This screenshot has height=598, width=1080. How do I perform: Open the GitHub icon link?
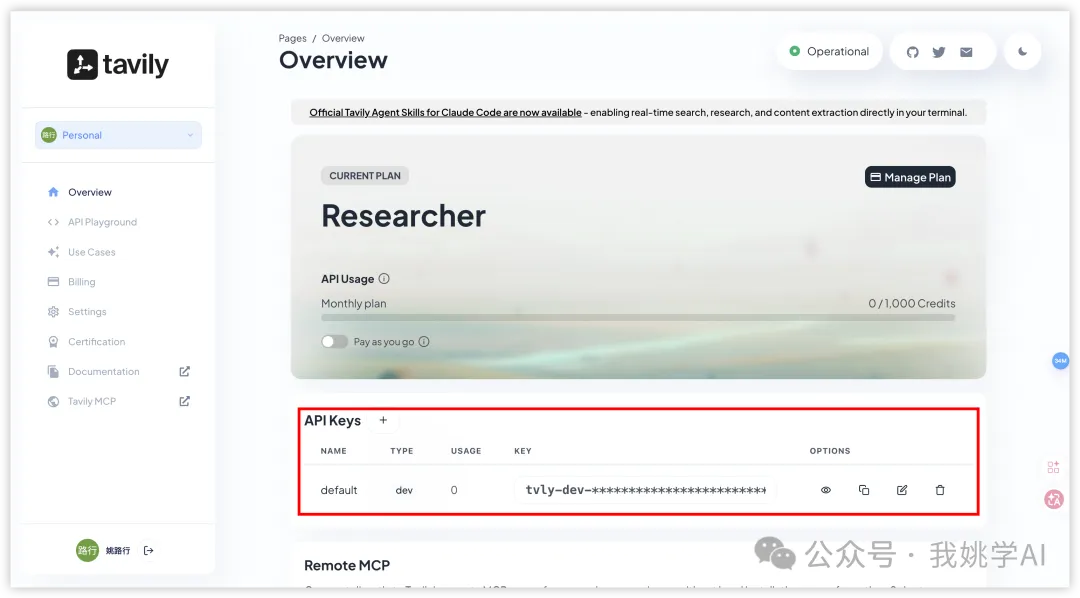[912, 52]
